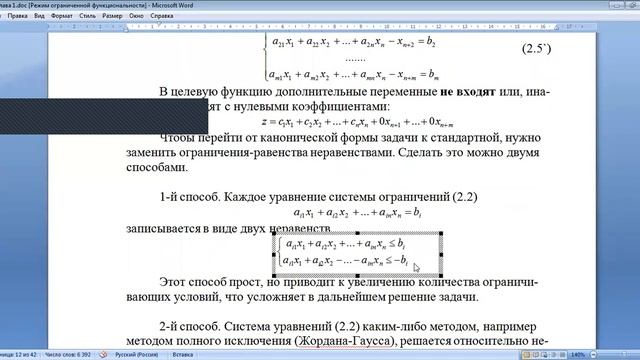This screenshot has height=360, width=640.
Task: Switch to Draft view icon
Action: click(x=562, y=355)
